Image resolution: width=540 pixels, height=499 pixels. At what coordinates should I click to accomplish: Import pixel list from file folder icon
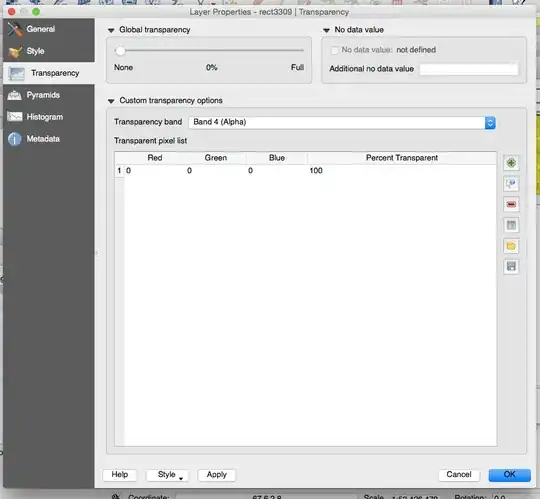511,246
